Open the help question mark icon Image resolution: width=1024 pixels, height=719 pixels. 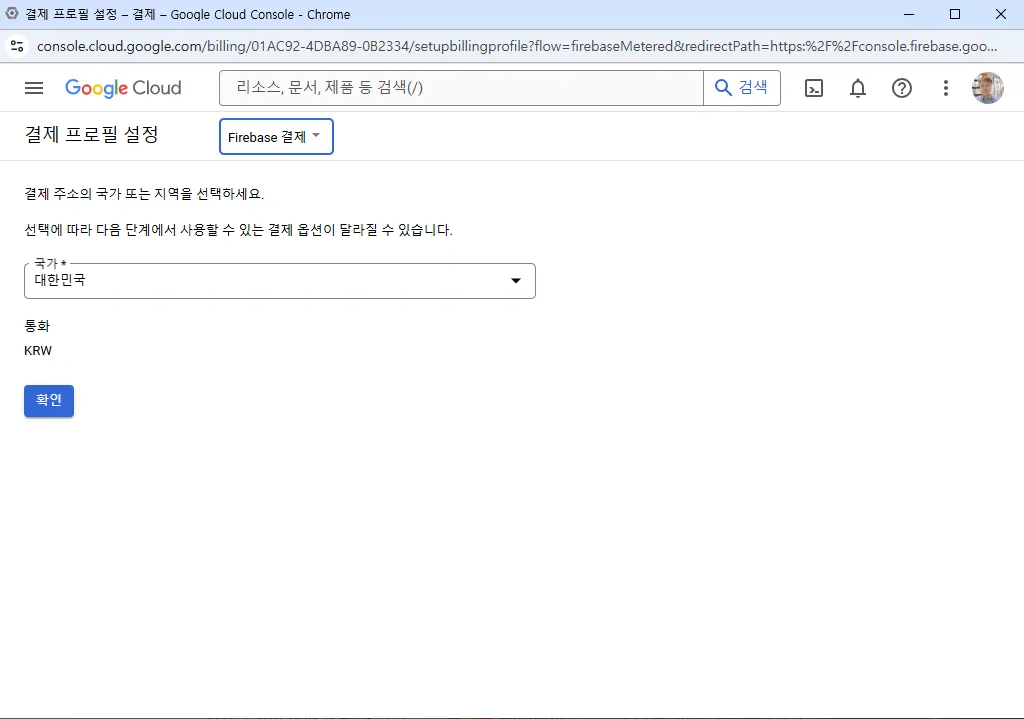pos(902,88)
